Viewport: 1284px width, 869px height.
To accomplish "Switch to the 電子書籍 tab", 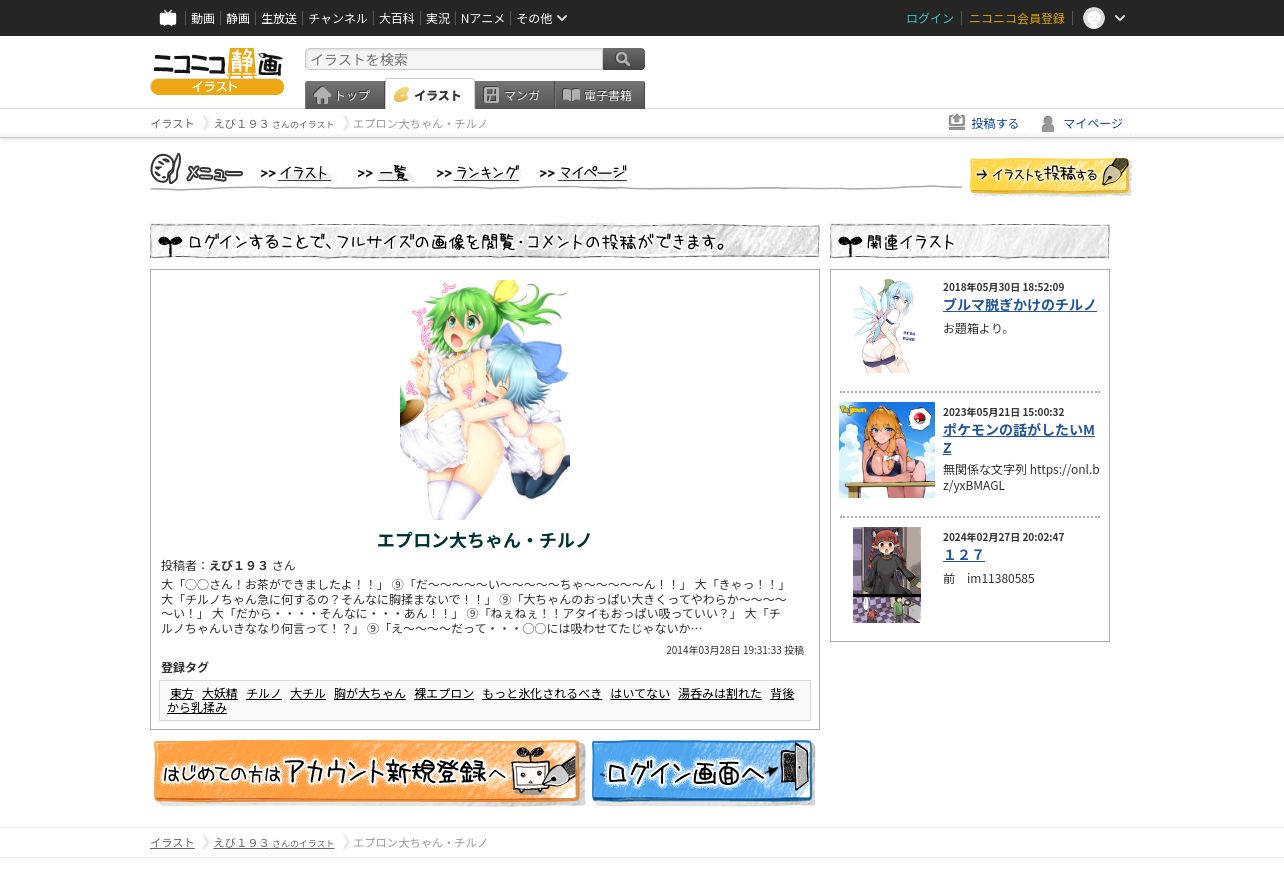I will pyautogui.click(x=600, y=95).
